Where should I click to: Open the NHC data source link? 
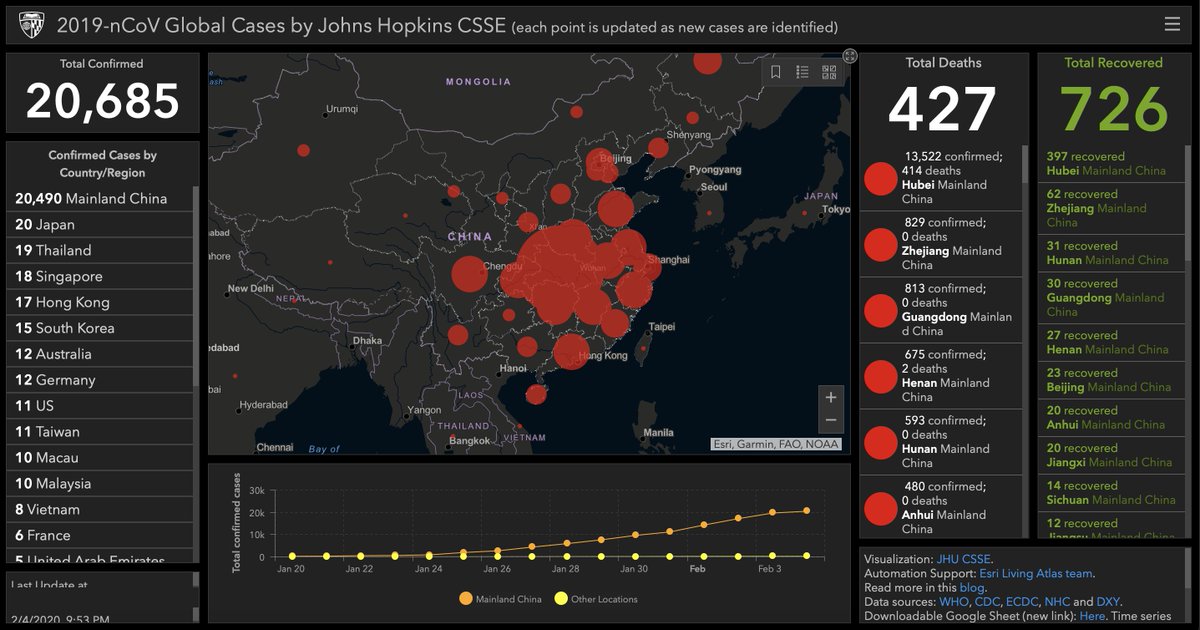click(x=1056, y=602)
